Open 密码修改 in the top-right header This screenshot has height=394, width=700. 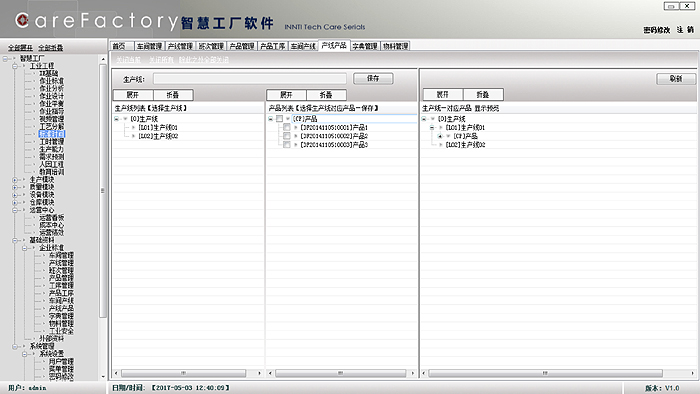click(x=657, y=30)
